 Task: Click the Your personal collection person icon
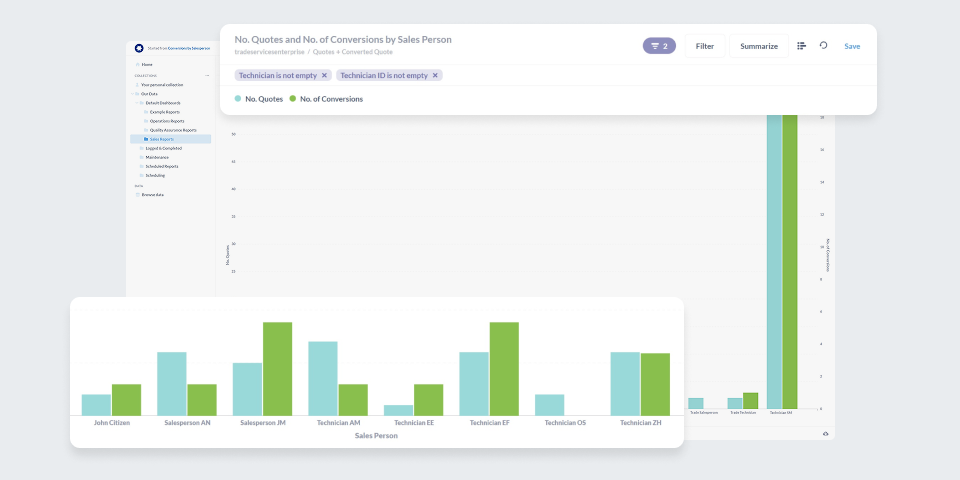coord(137,84)
